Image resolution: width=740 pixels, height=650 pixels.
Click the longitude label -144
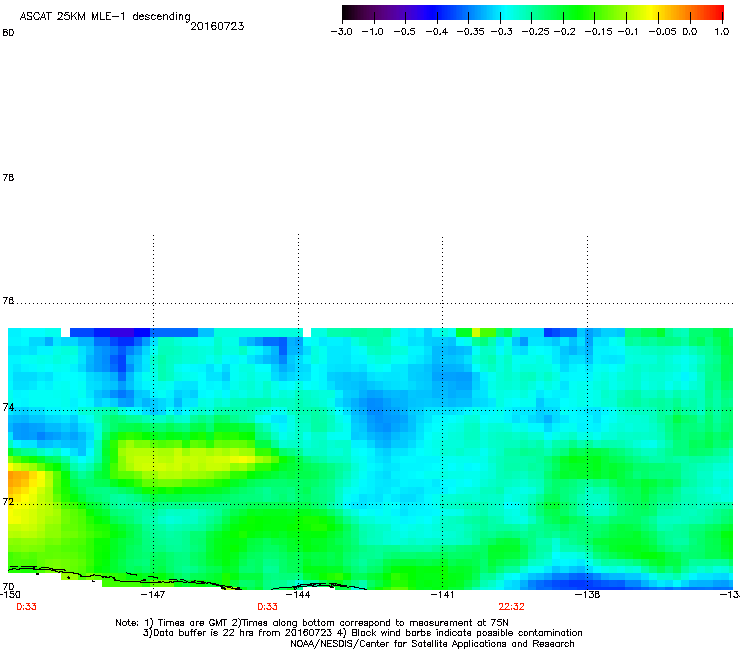[x=298, y=594]
